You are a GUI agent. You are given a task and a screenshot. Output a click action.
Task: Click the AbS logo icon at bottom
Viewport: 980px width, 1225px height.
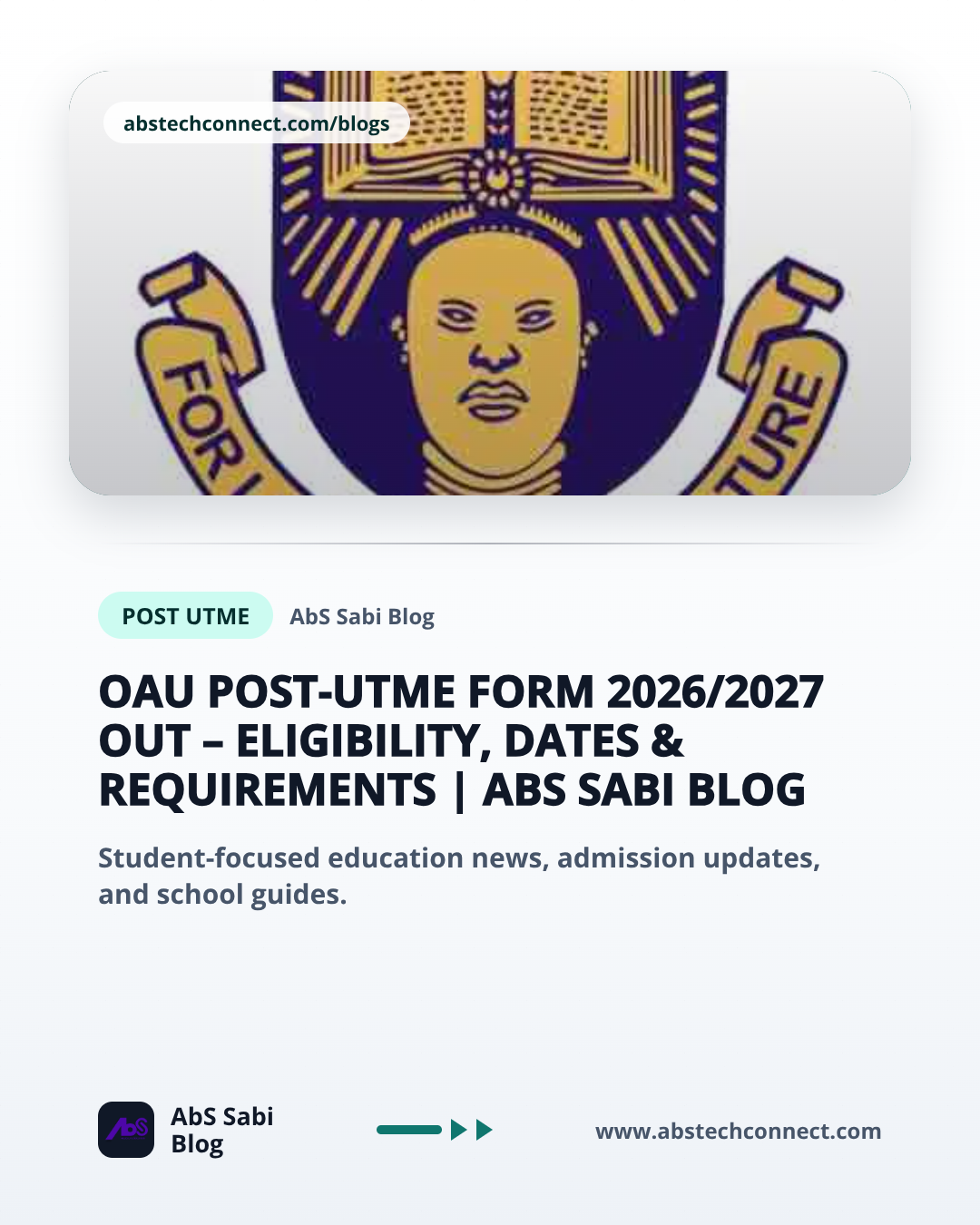point(126,1130)
